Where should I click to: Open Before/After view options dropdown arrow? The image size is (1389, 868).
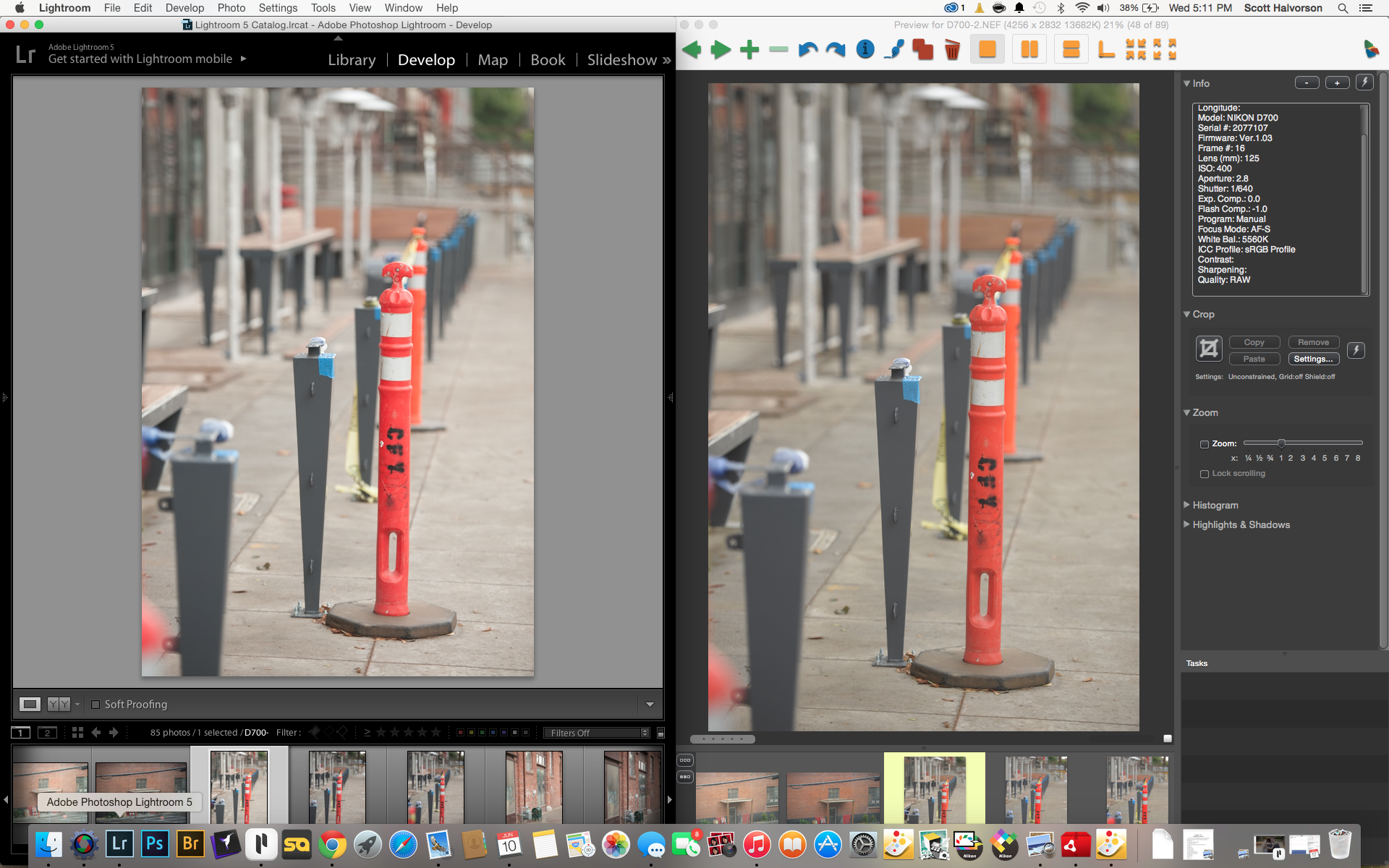(x=77, y=705)
